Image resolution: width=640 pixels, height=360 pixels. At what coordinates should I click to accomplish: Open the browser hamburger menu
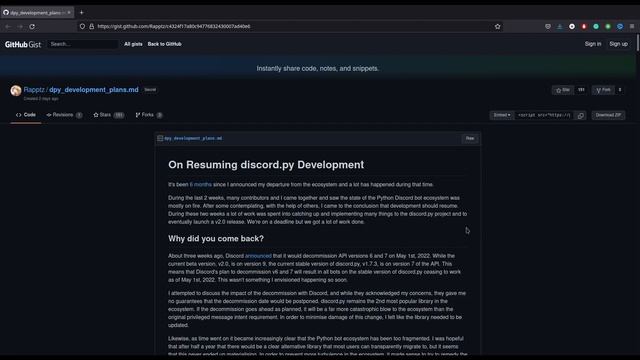click(632, 27)
